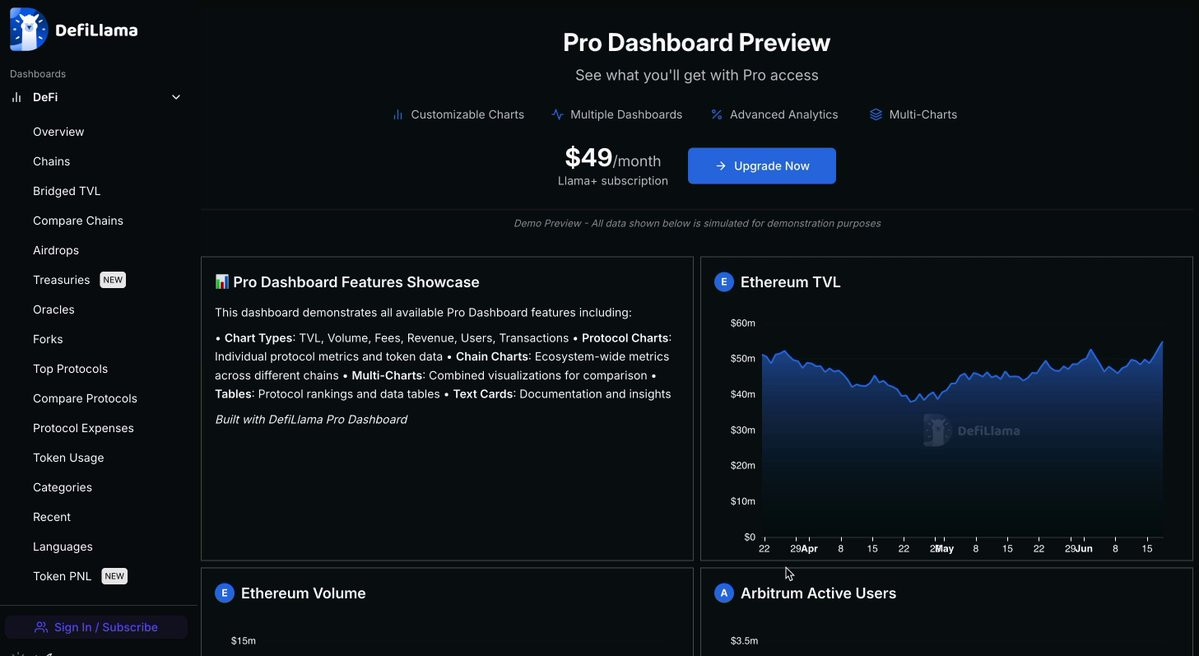Image resolution: width=1199 pixels, height=656 pixels.
Task: Click the Llama+ subscription text
Action: click(x=612, y=181)
